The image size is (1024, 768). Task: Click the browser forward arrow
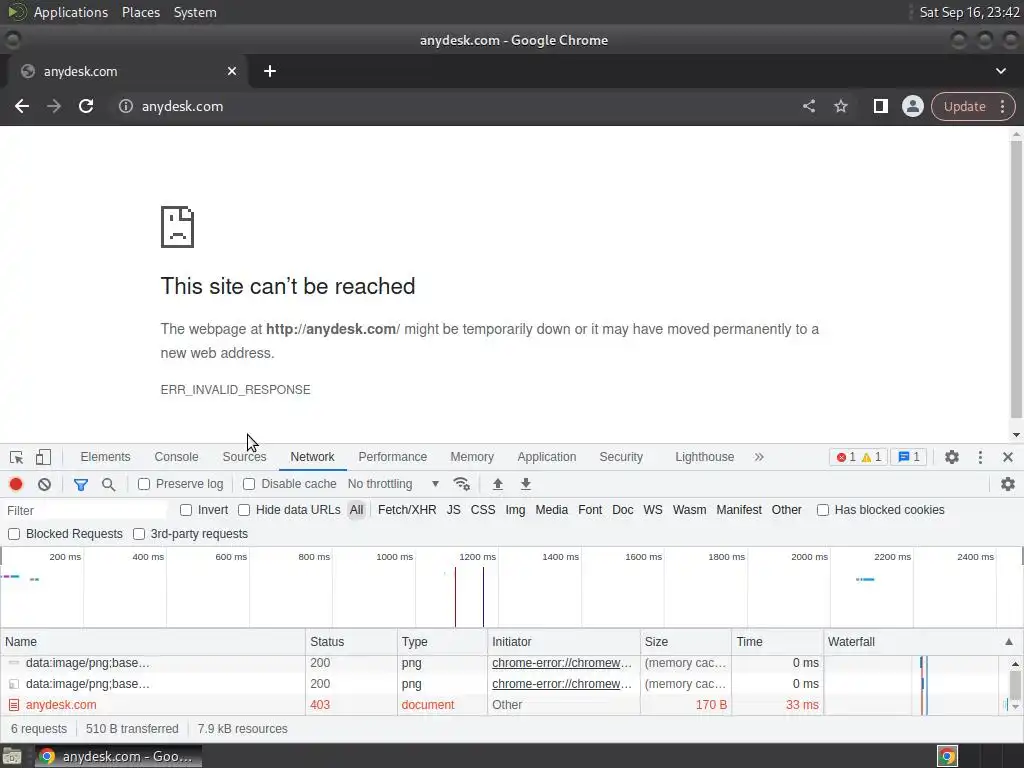tap(54, 106)
